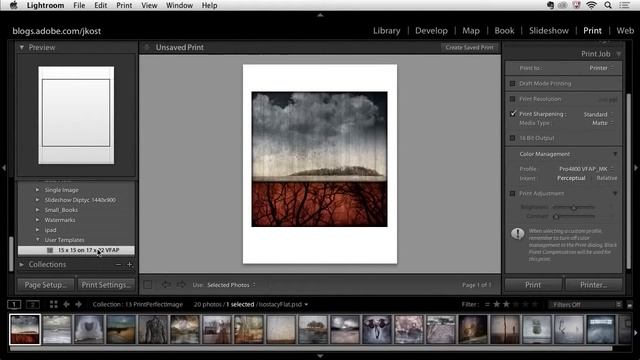The image size is (640, 360).
Task: Open the Filters Off dropdown
Action: pyautogui.click(x=585, y=305)
